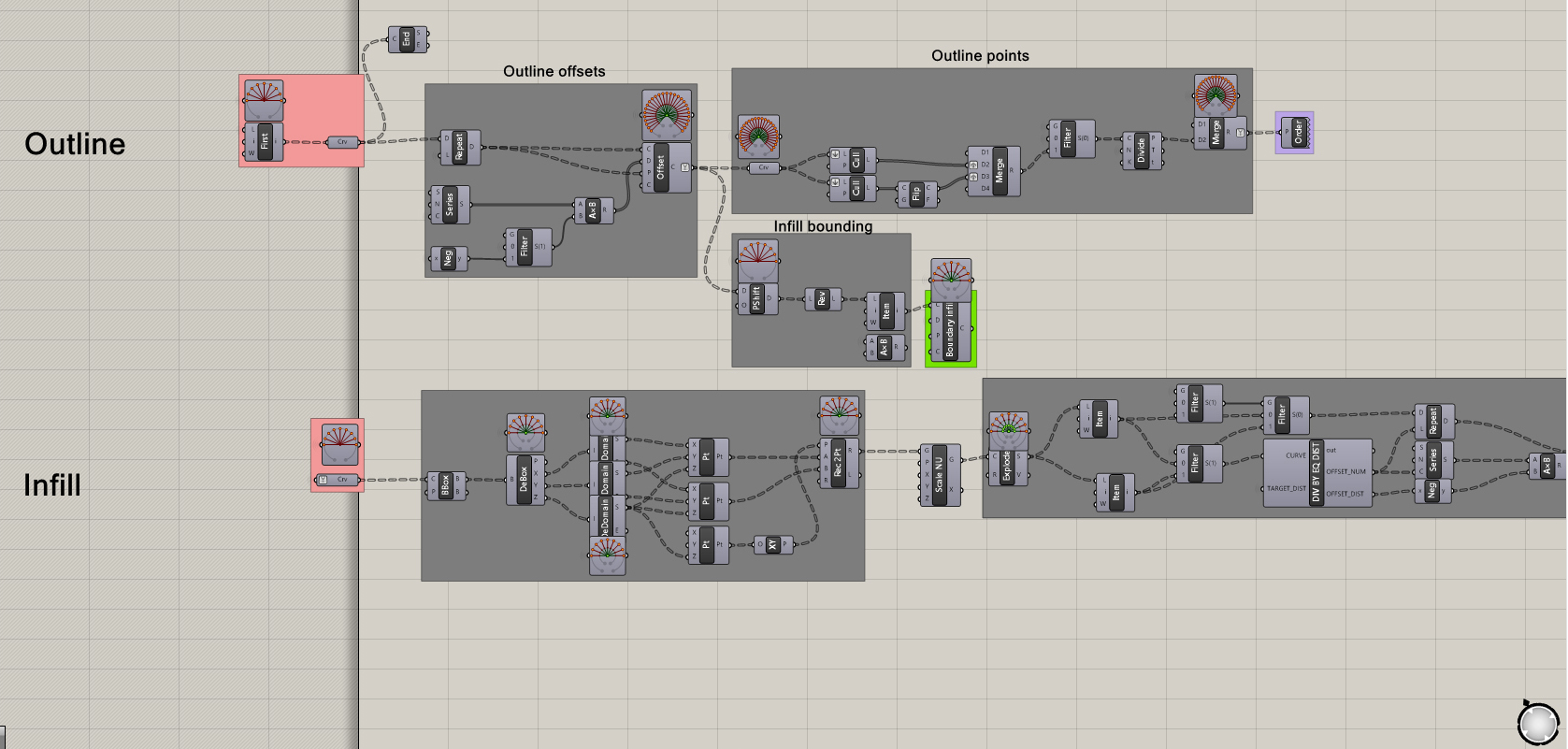
Task: Click the Boundary infill component
Action: point(950,329)
